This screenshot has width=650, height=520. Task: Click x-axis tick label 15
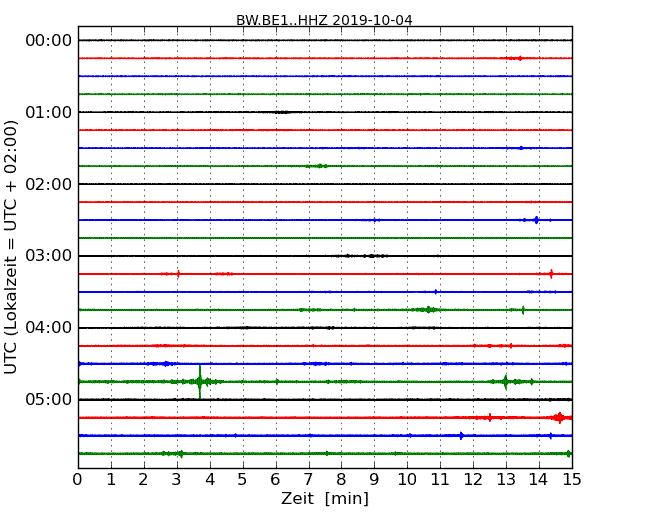[x=572, y=480]
